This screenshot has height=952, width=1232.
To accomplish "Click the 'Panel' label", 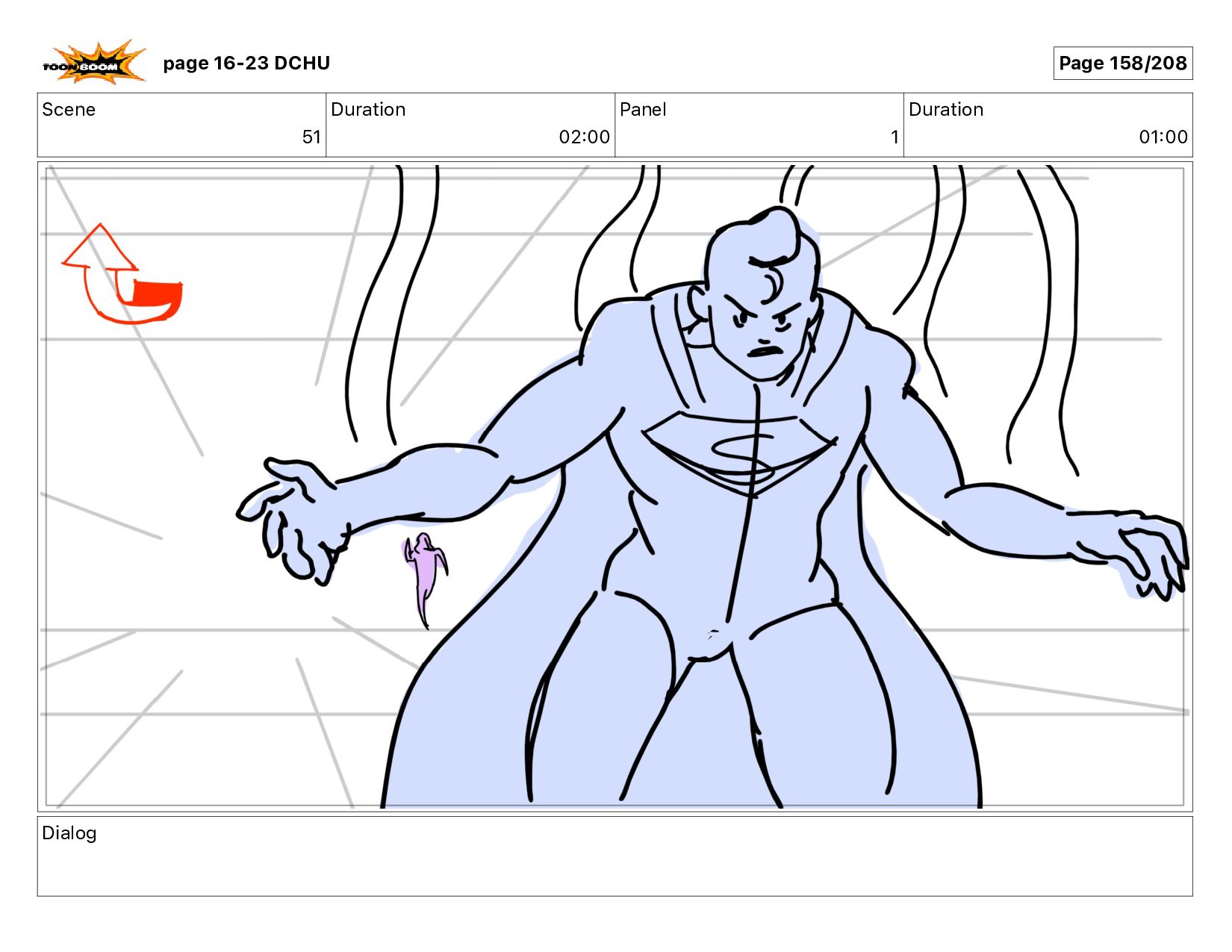I will [x=643, y=110].
